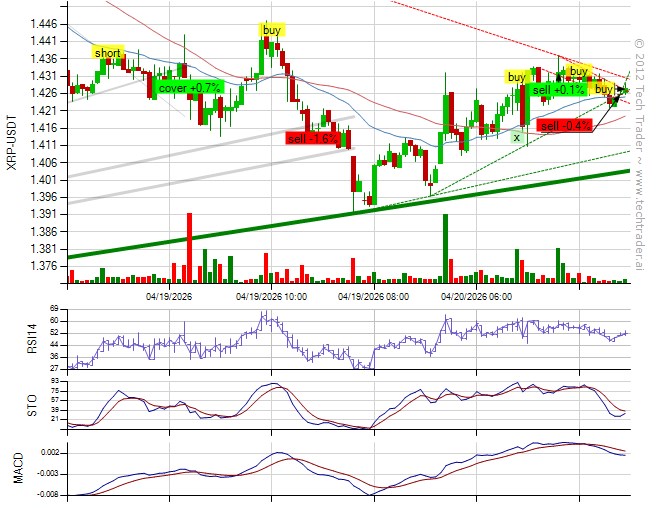Click the tallest green volume bar
The image size is (657, 514).
(x=445, y=248)
